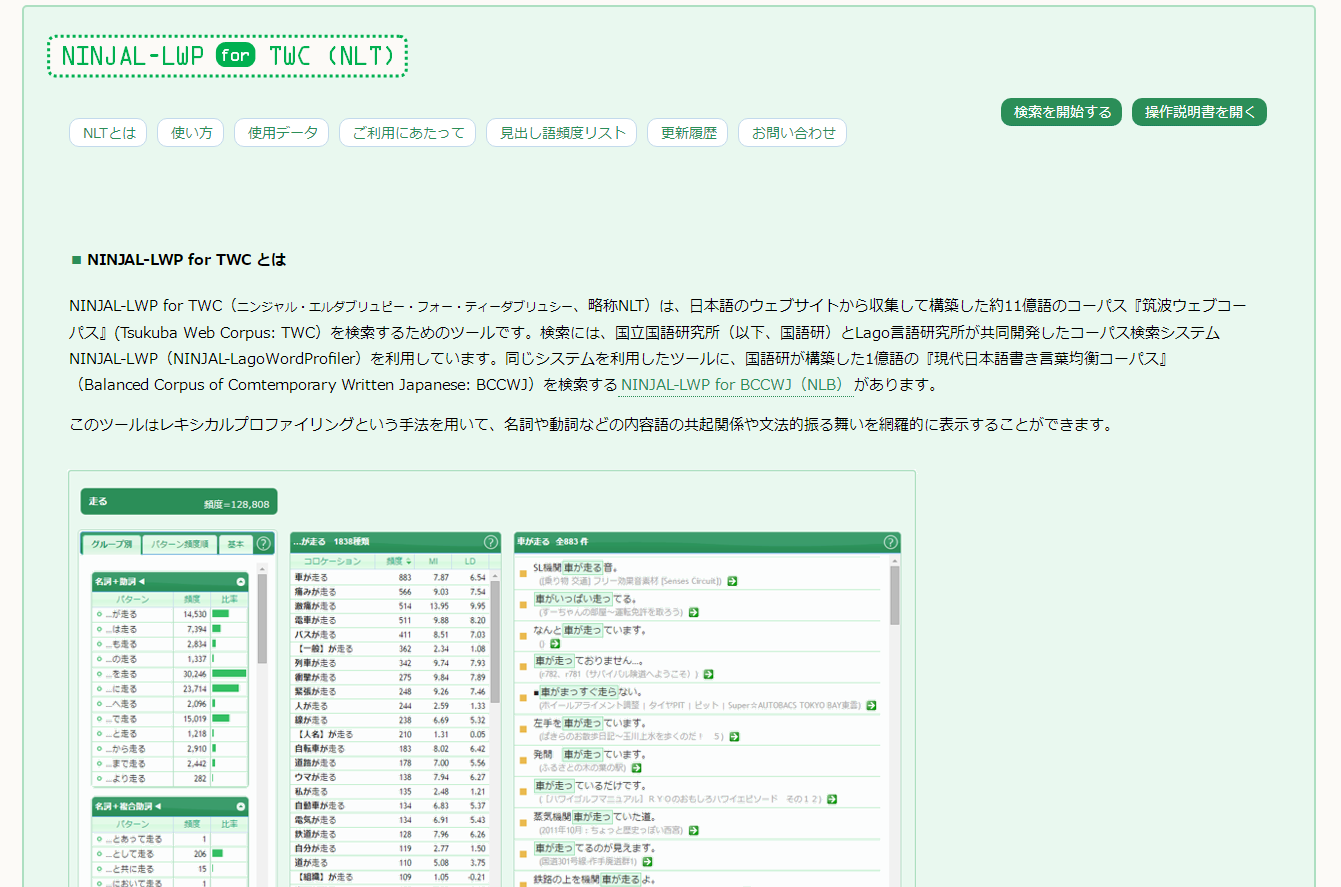The width and height of the screenshot is (1341, 887).
Task: Open source arrow under なんと車が走っています
Action: pyautogui.click(x=555, y=644)
